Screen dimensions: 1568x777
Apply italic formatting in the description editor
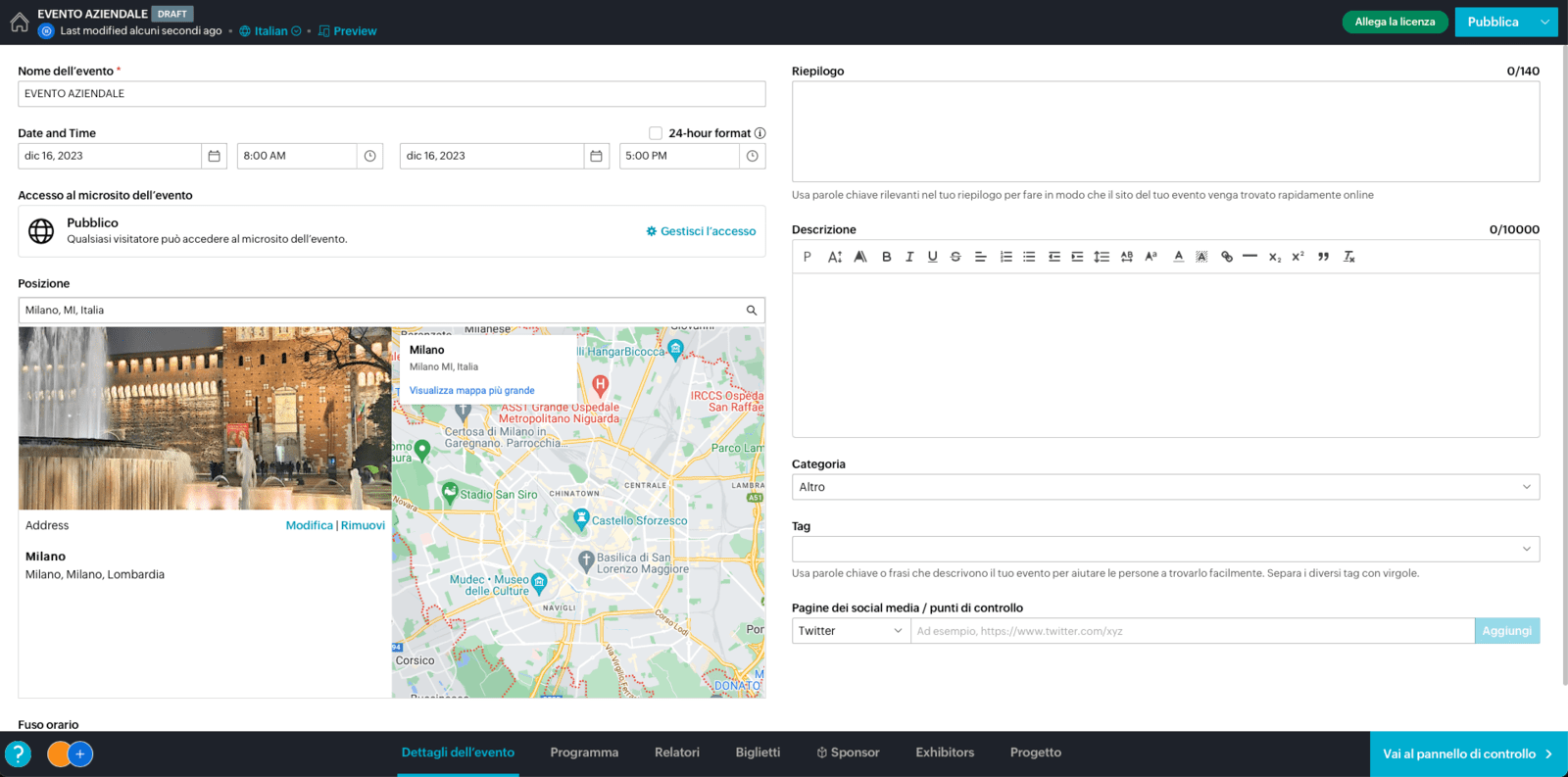(909, 257)
